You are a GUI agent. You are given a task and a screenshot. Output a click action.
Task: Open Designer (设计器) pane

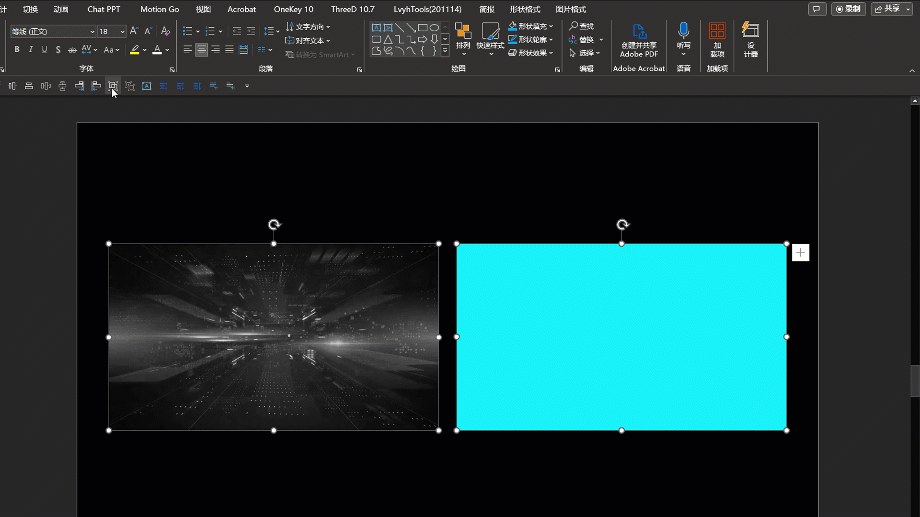[x=750, y=40]
